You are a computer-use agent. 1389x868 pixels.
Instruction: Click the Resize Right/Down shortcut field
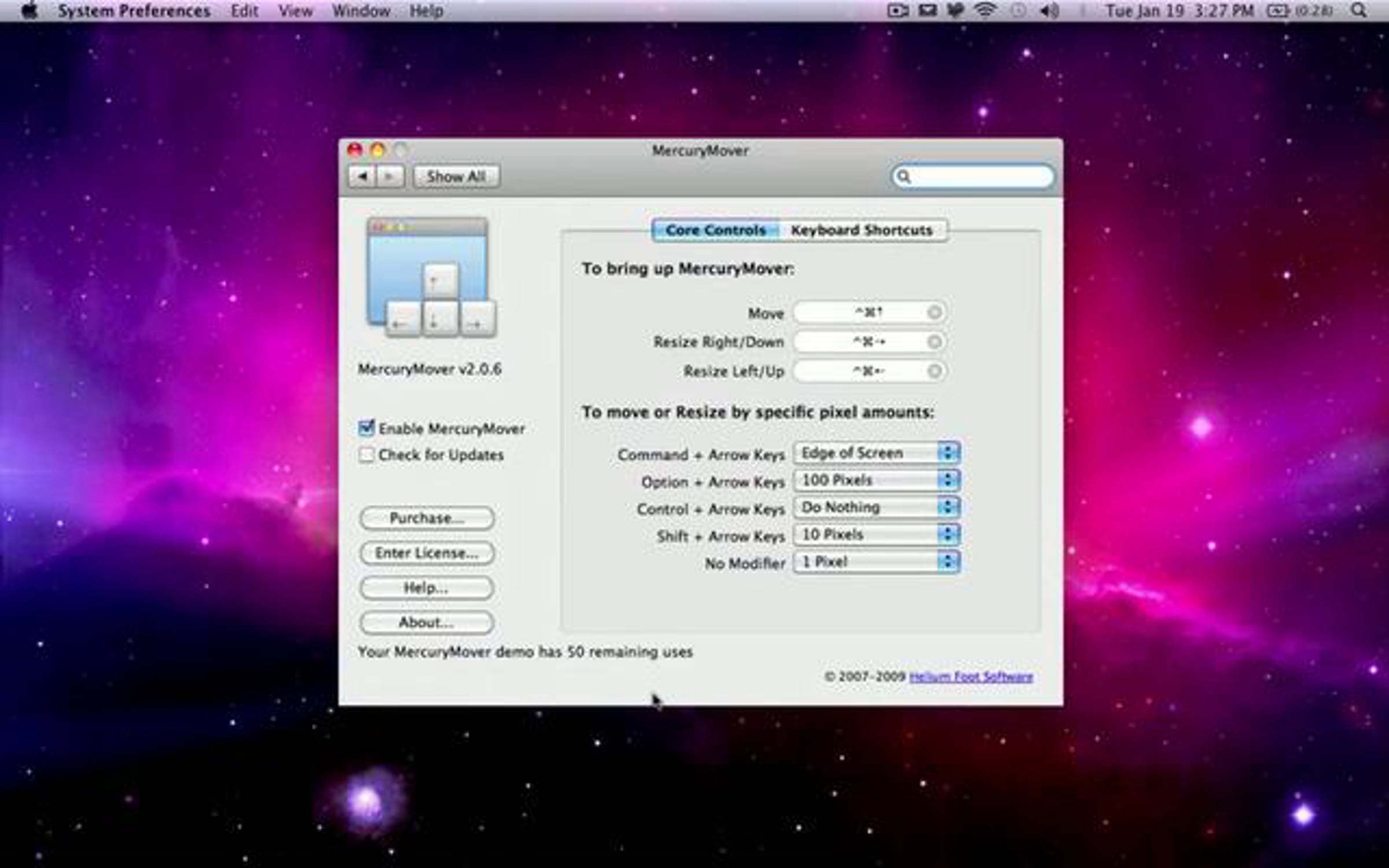870,342
